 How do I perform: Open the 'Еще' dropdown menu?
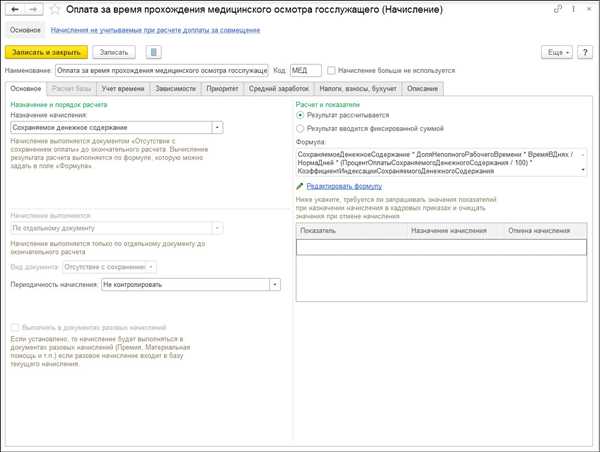click(556, 51)
